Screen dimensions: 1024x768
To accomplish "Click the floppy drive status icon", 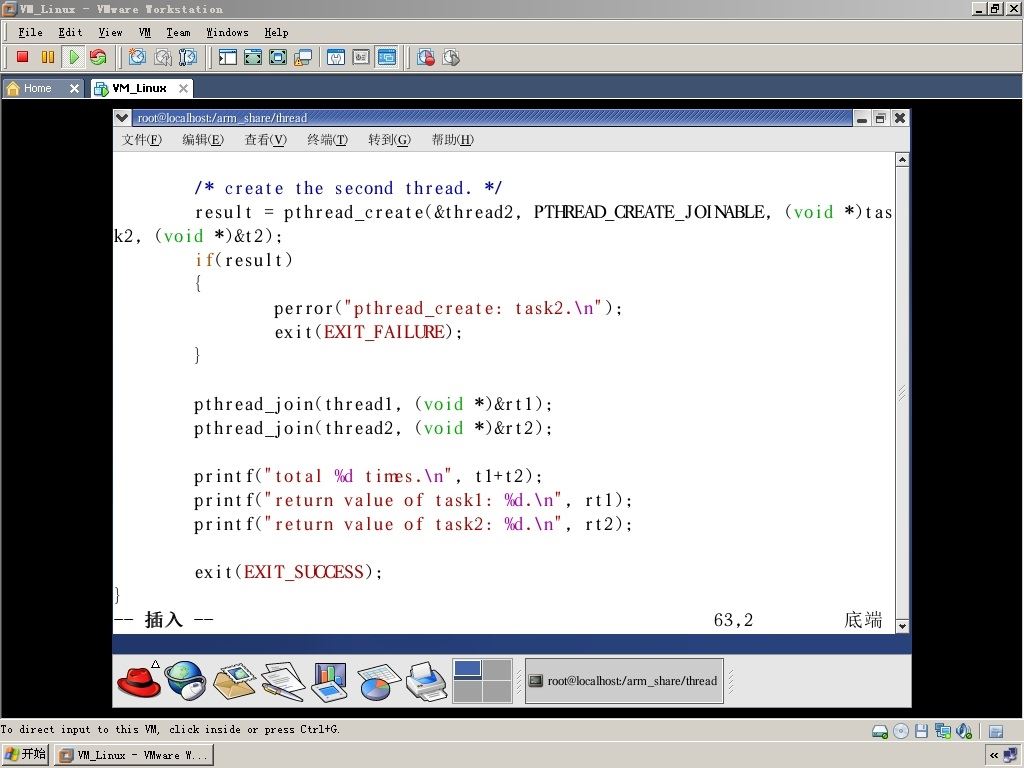I will (x=921, y=731).
